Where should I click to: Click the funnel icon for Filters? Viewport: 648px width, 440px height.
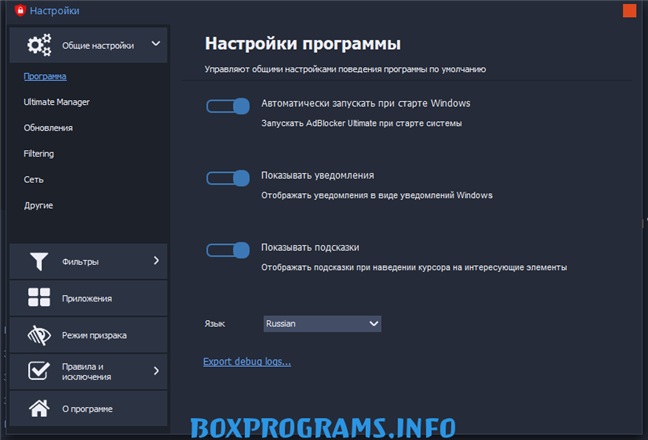click(x=39, y=262)
